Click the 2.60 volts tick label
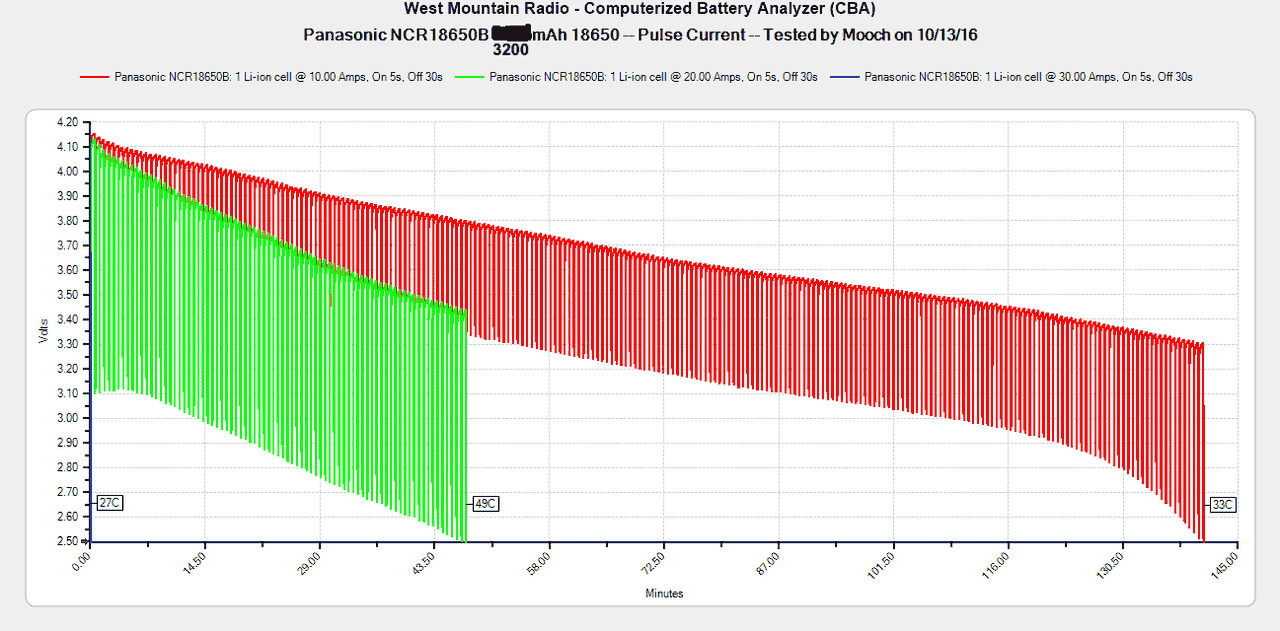 [68, 517]
